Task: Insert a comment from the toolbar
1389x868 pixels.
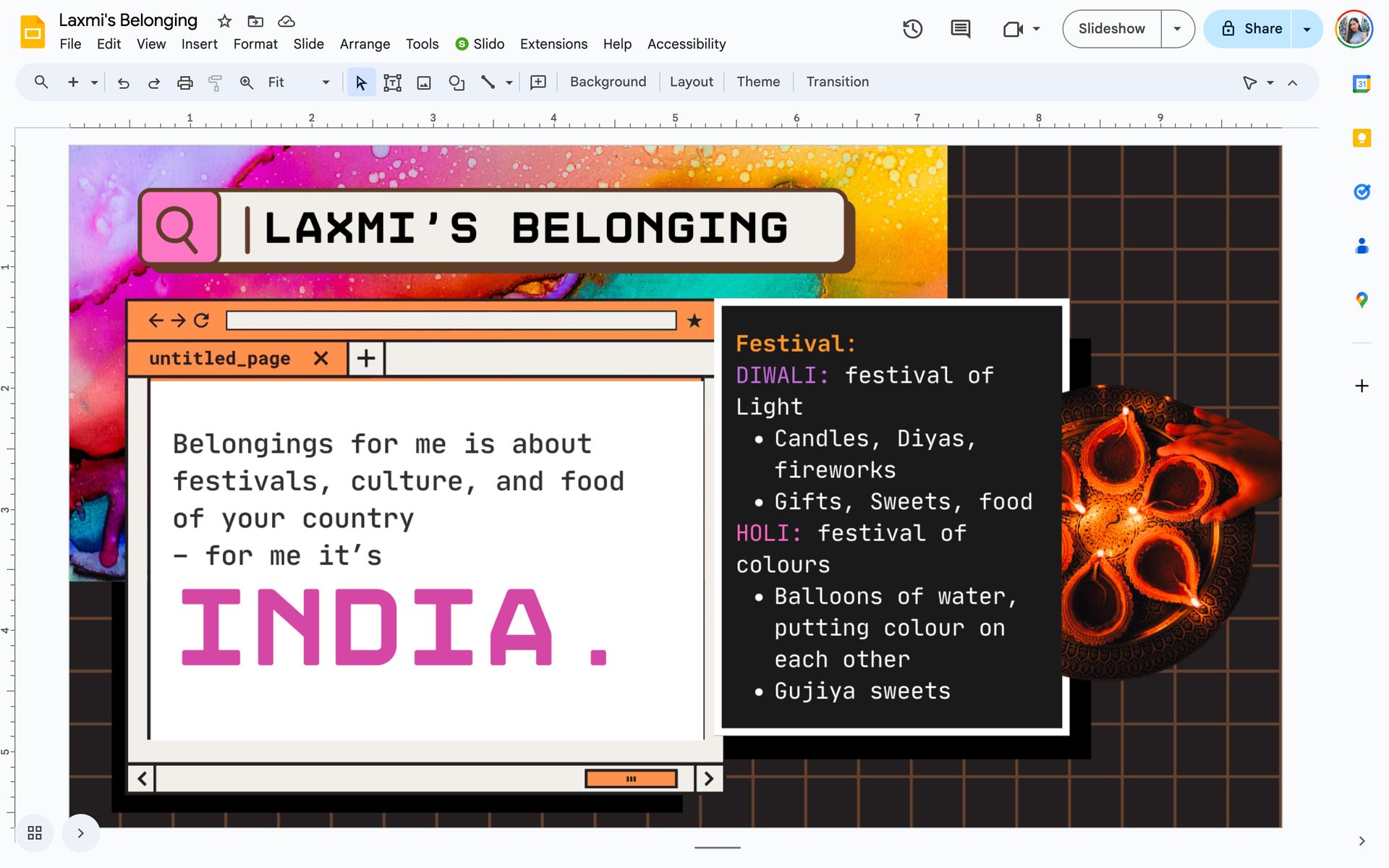Action: [x=538, y=82]
